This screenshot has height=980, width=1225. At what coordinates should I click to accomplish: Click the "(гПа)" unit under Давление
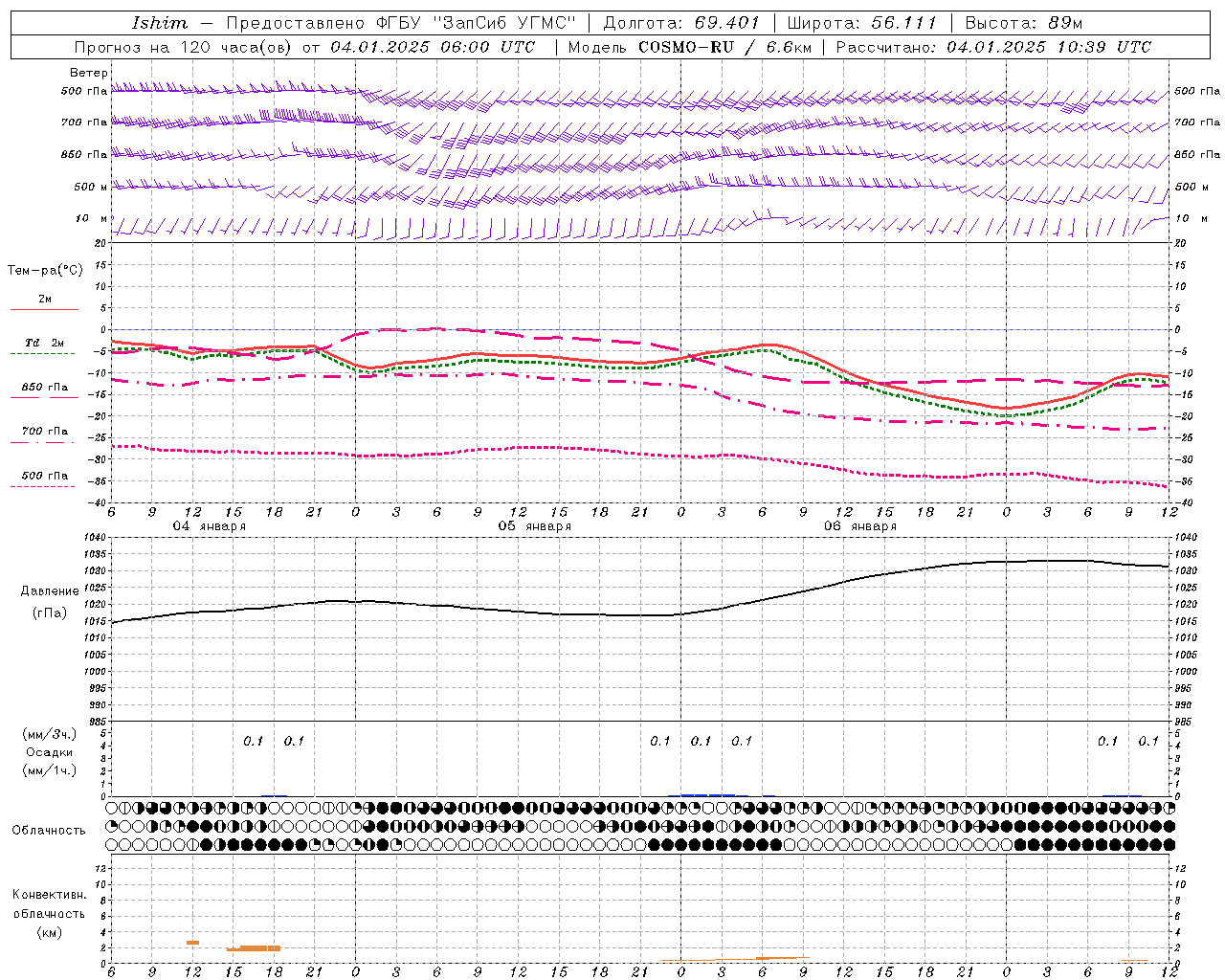click(49, 612)
